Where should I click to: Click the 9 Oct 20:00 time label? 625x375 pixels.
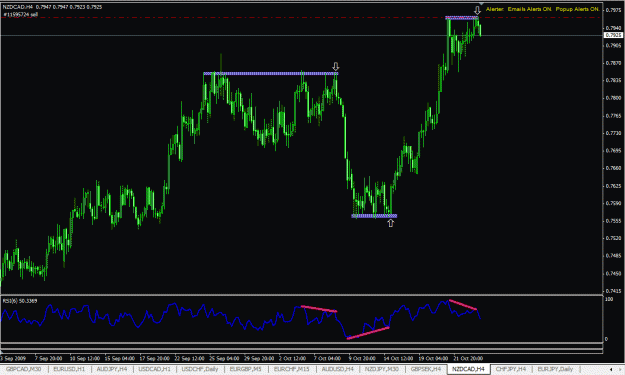point(362,358)
